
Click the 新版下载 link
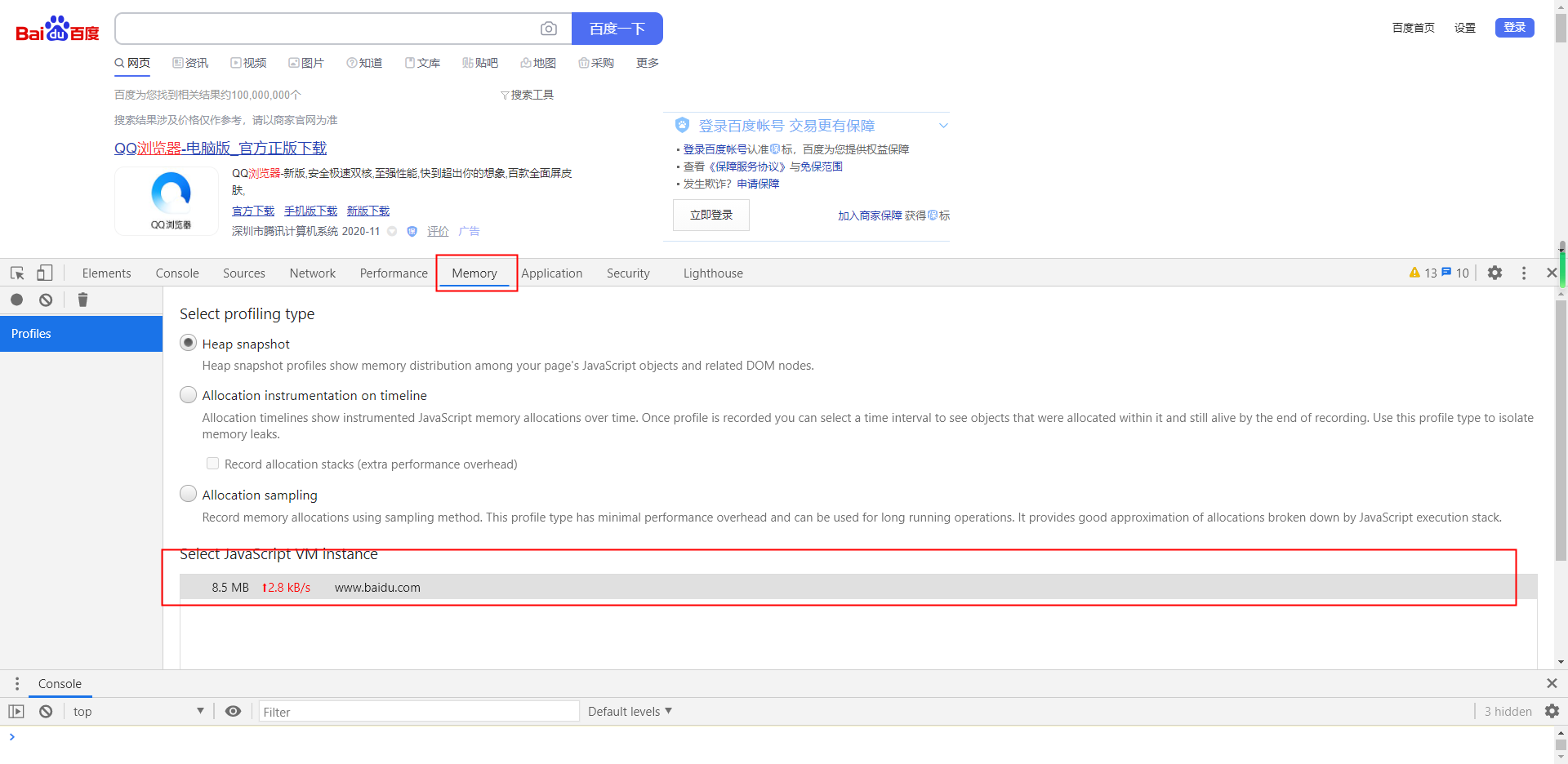coord(368,211)
